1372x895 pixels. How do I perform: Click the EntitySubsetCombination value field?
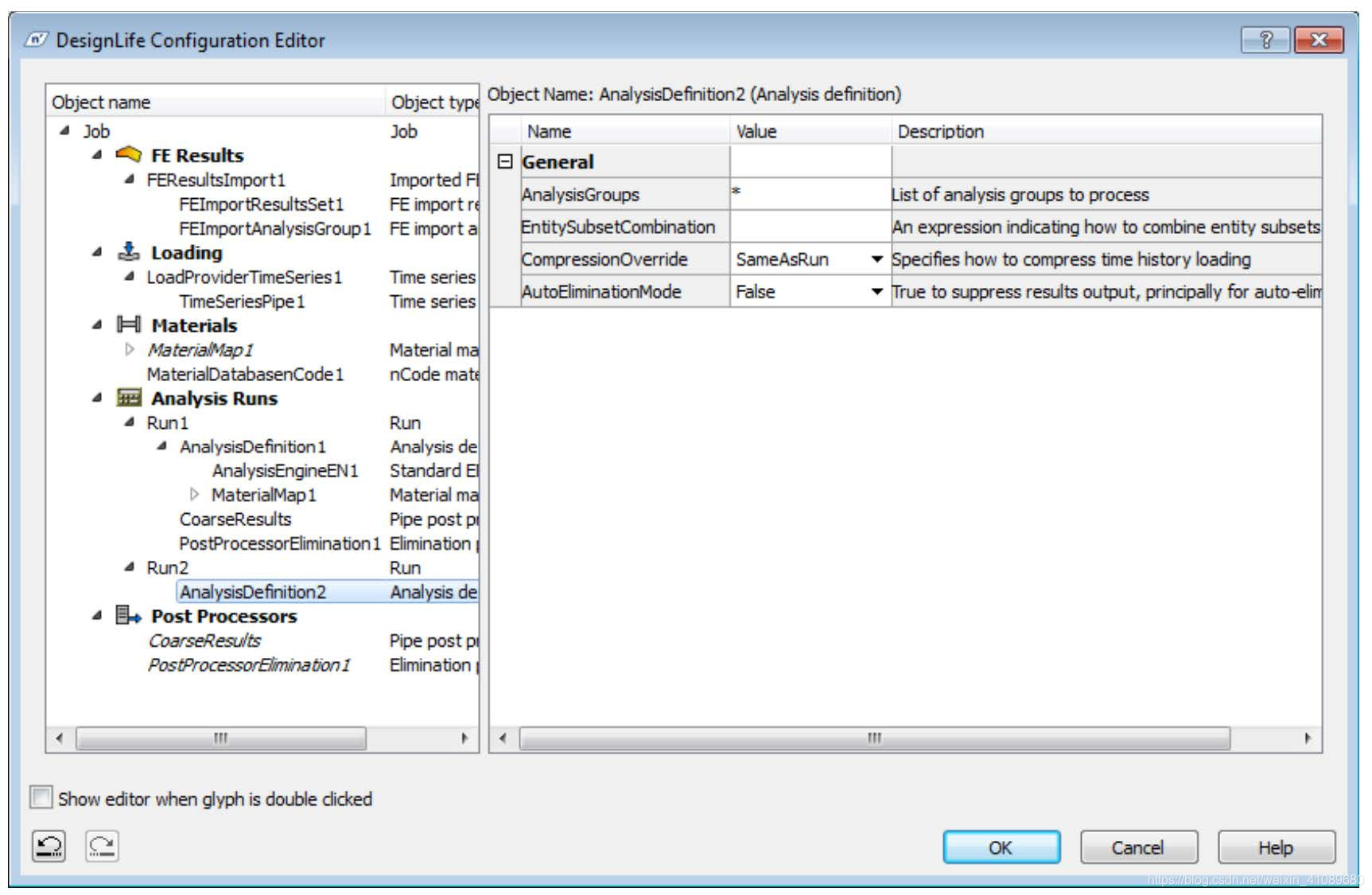810,227
